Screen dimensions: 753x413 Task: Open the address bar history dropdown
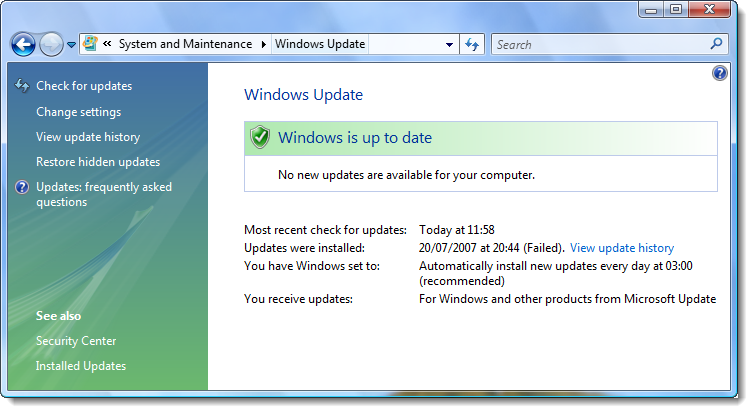(449, 45)
